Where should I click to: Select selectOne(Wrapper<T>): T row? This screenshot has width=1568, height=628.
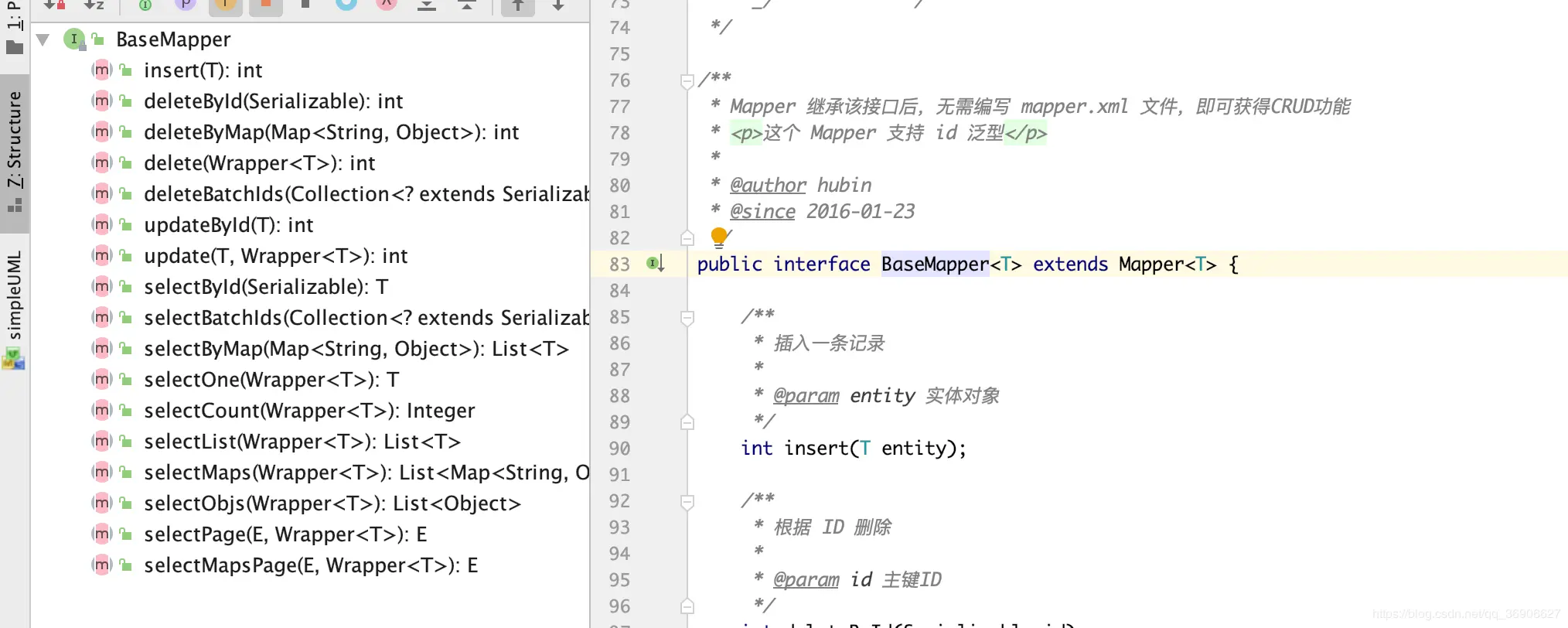(x=310, y=380)
